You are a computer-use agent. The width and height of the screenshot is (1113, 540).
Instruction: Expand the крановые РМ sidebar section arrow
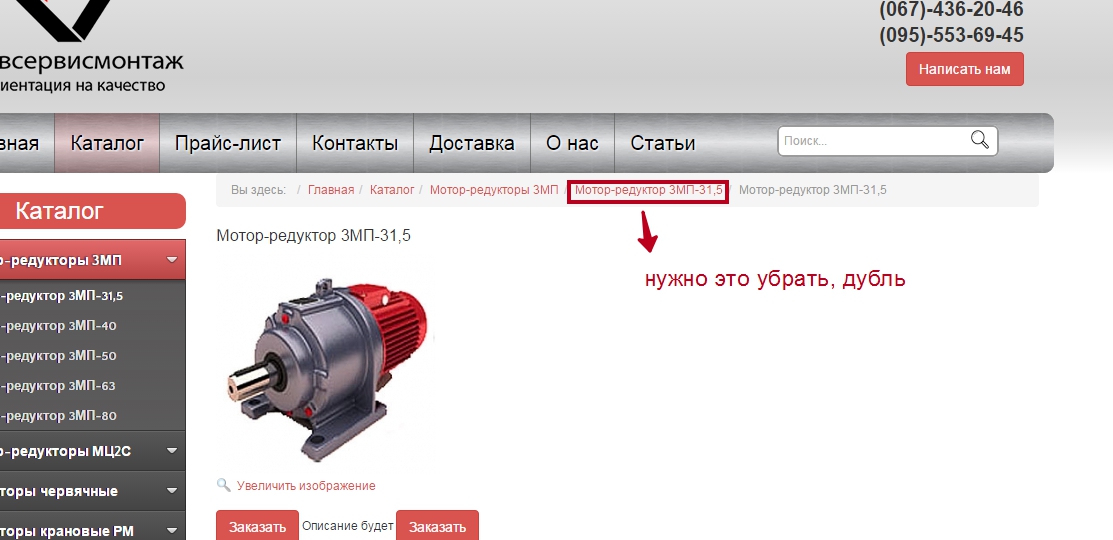[x=172, y=531]
